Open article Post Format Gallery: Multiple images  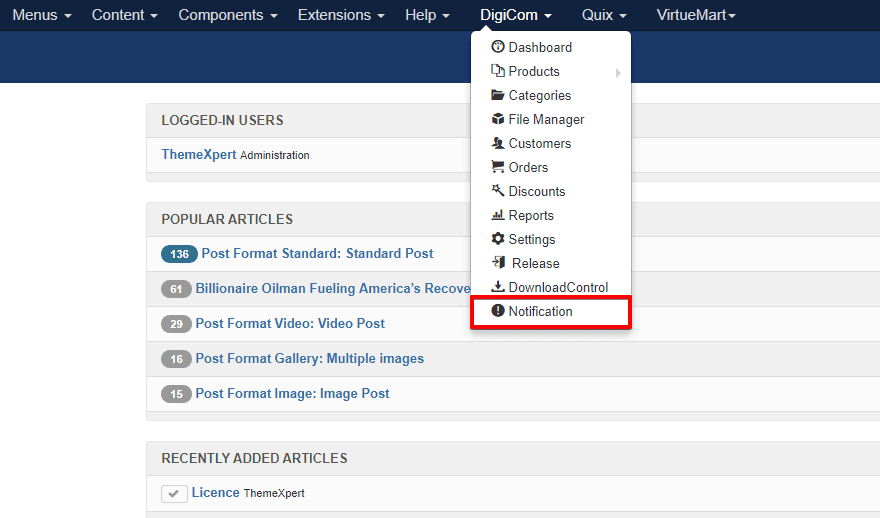coord(310,358)
